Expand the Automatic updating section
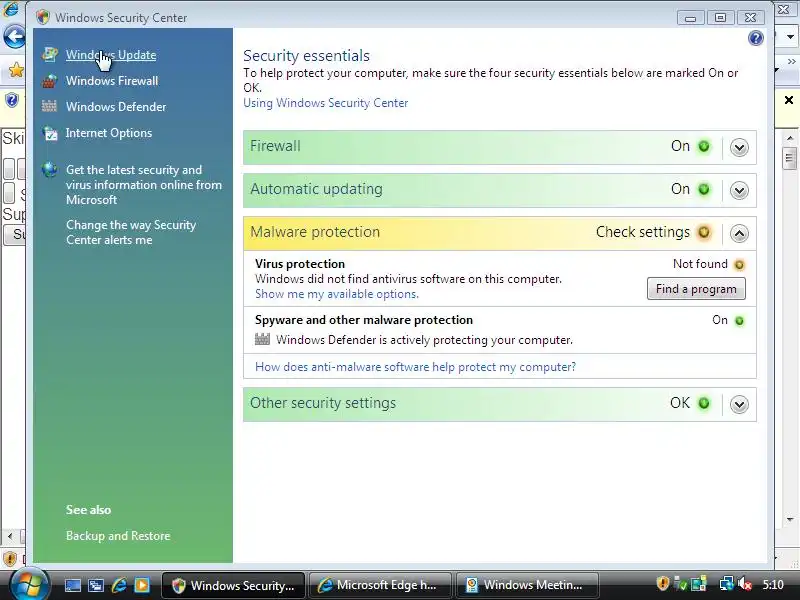Viewport: 800px width, 600px height. coord(739,190)
